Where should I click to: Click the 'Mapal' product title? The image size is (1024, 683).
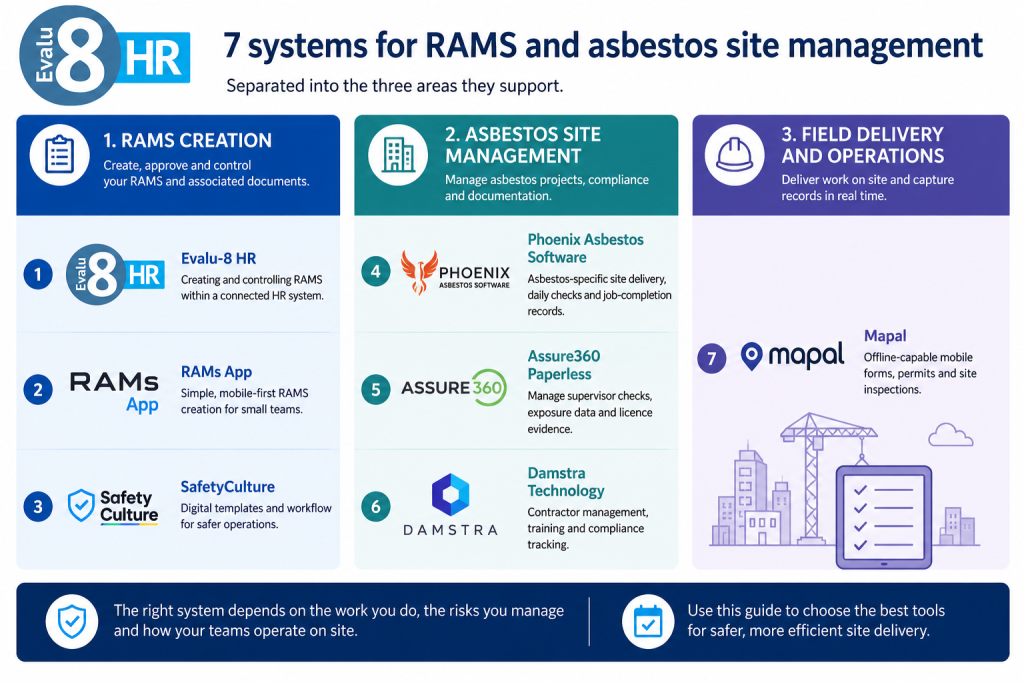tap(885, 336)
